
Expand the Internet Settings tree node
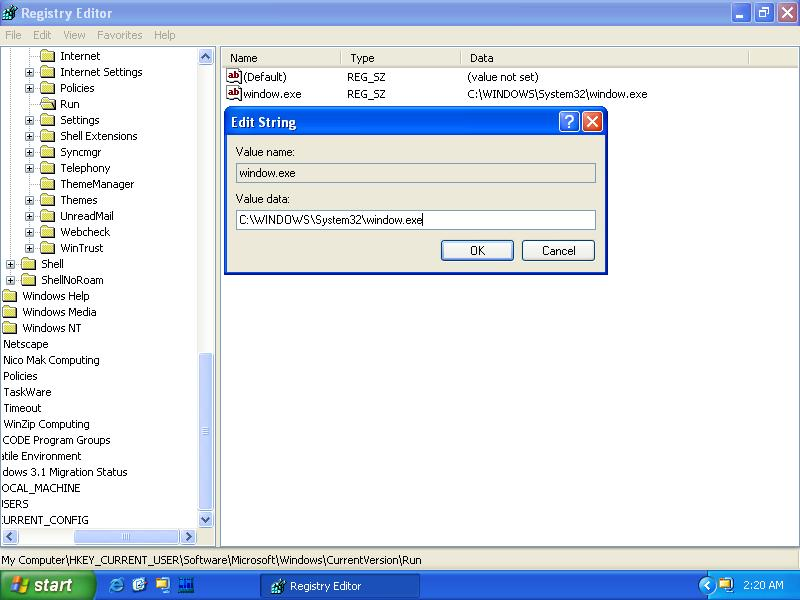tap(29, 72)
